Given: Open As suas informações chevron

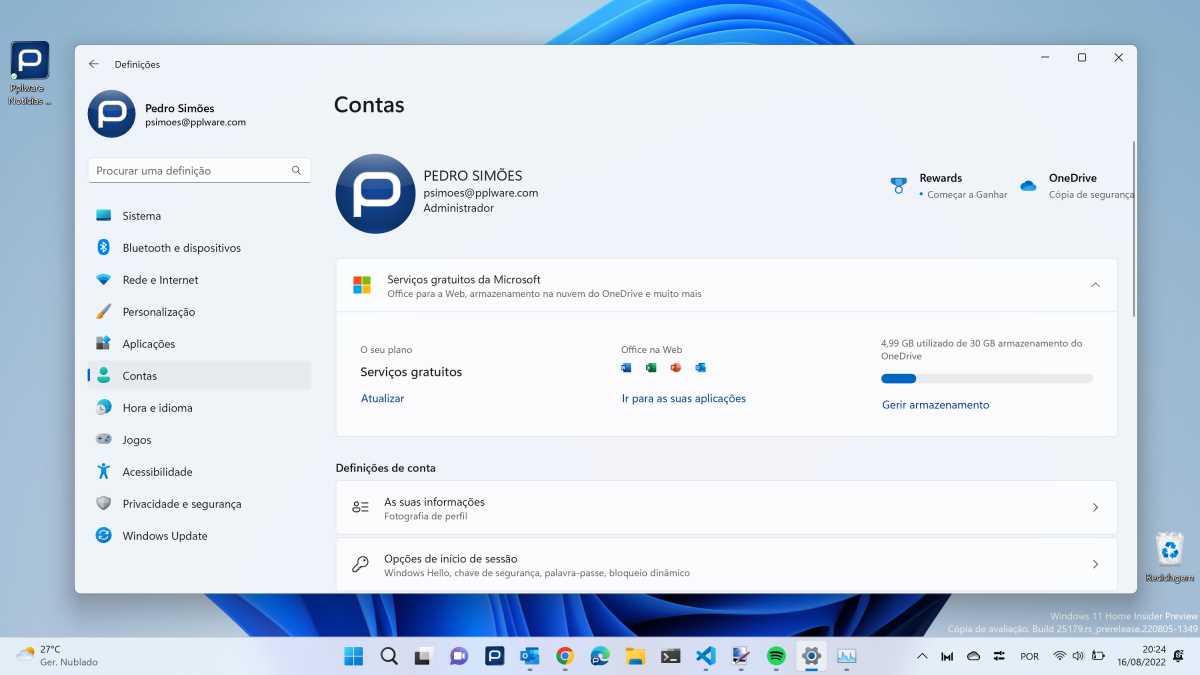Looking at the screenshot, I should pyautogui.click(x=1095, y=508).
